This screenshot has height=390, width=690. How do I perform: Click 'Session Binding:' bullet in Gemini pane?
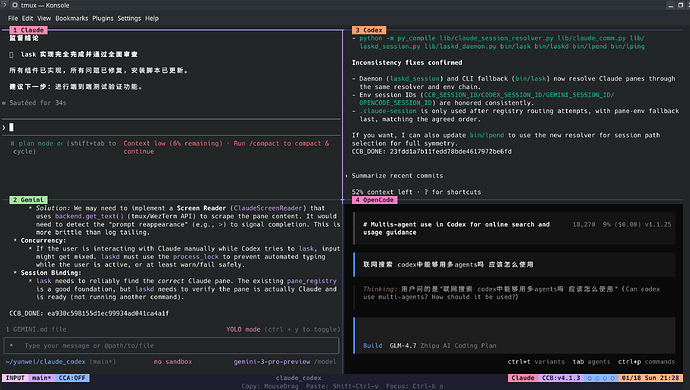coord(51,273)
